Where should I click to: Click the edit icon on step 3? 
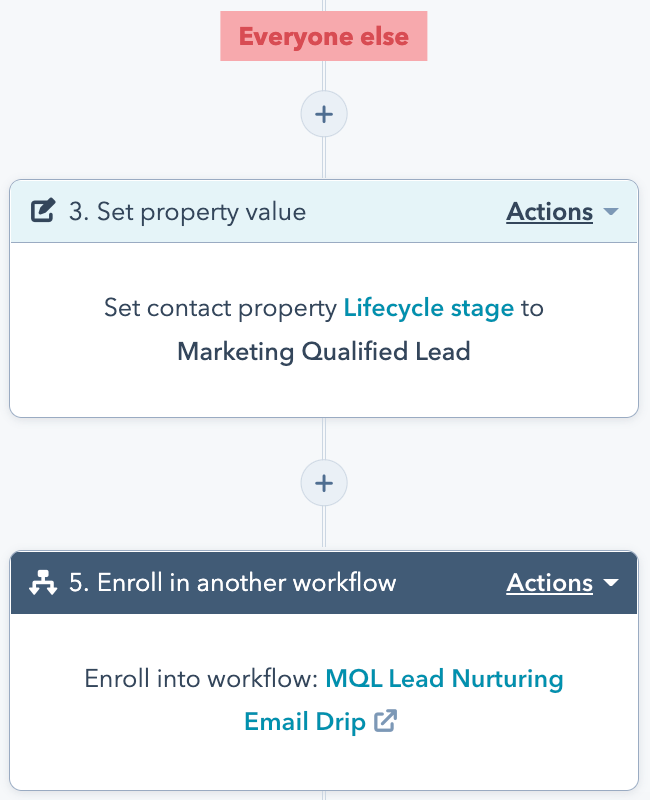click(43, 212)
